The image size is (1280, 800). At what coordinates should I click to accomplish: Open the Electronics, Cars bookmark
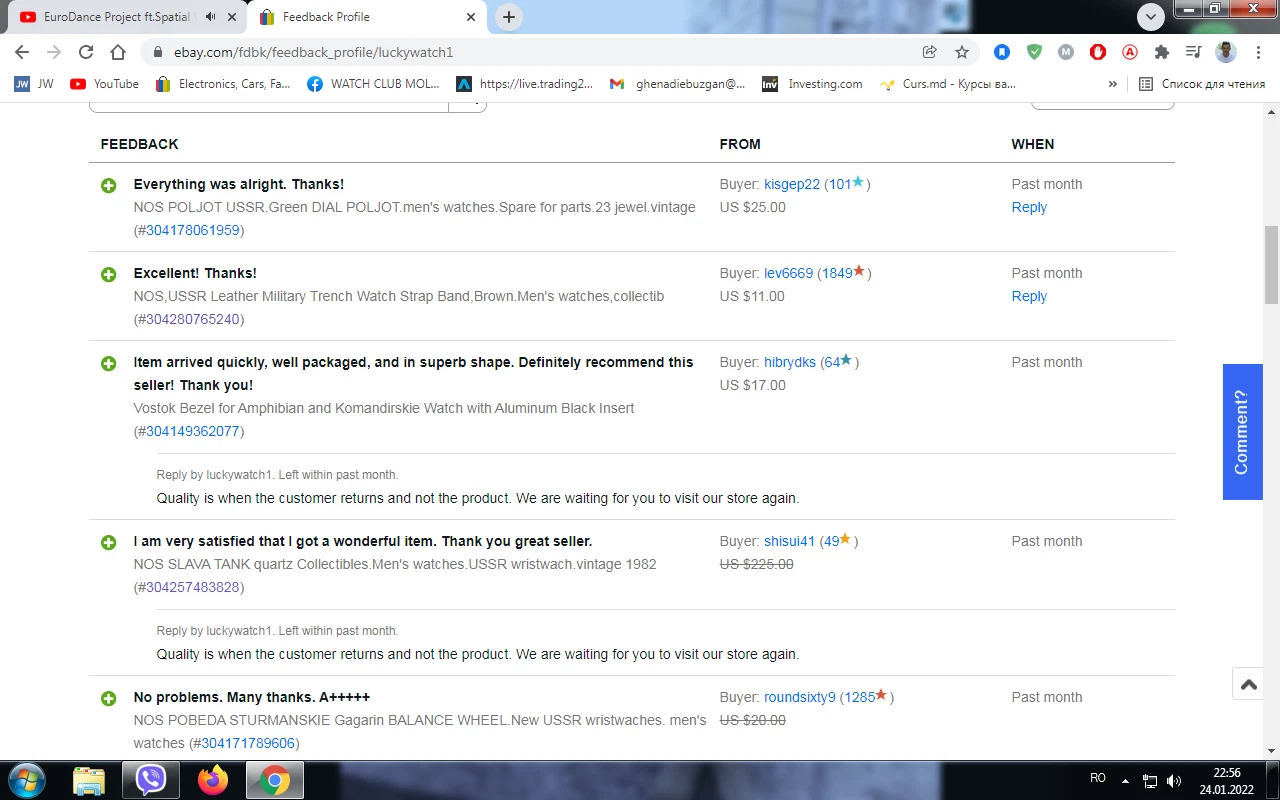(x=224, y=84)
